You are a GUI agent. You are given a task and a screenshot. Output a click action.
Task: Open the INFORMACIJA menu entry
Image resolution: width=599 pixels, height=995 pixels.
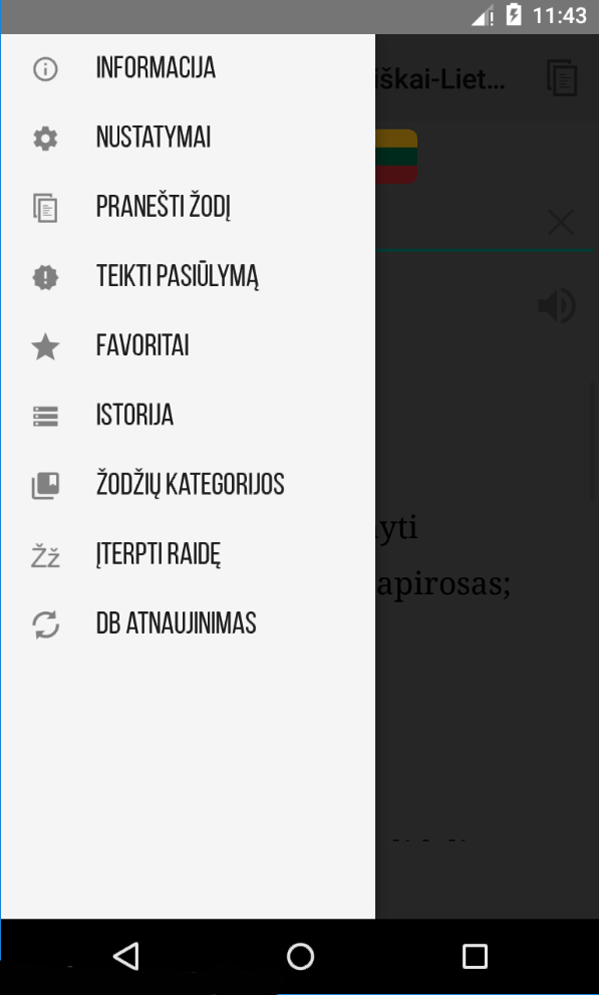pyautogui.click(x=188, y=69)
